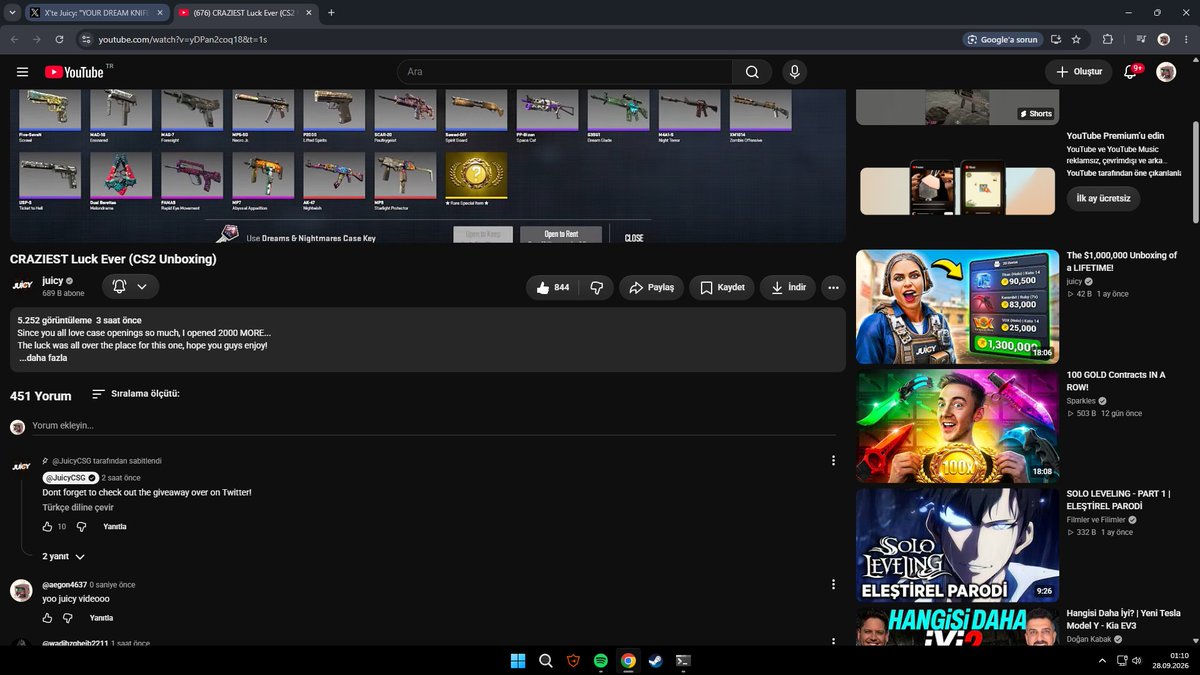Open the juicy channel name link
The width and height of the screenshot is (1200, 675).
(x=52, y=281)
